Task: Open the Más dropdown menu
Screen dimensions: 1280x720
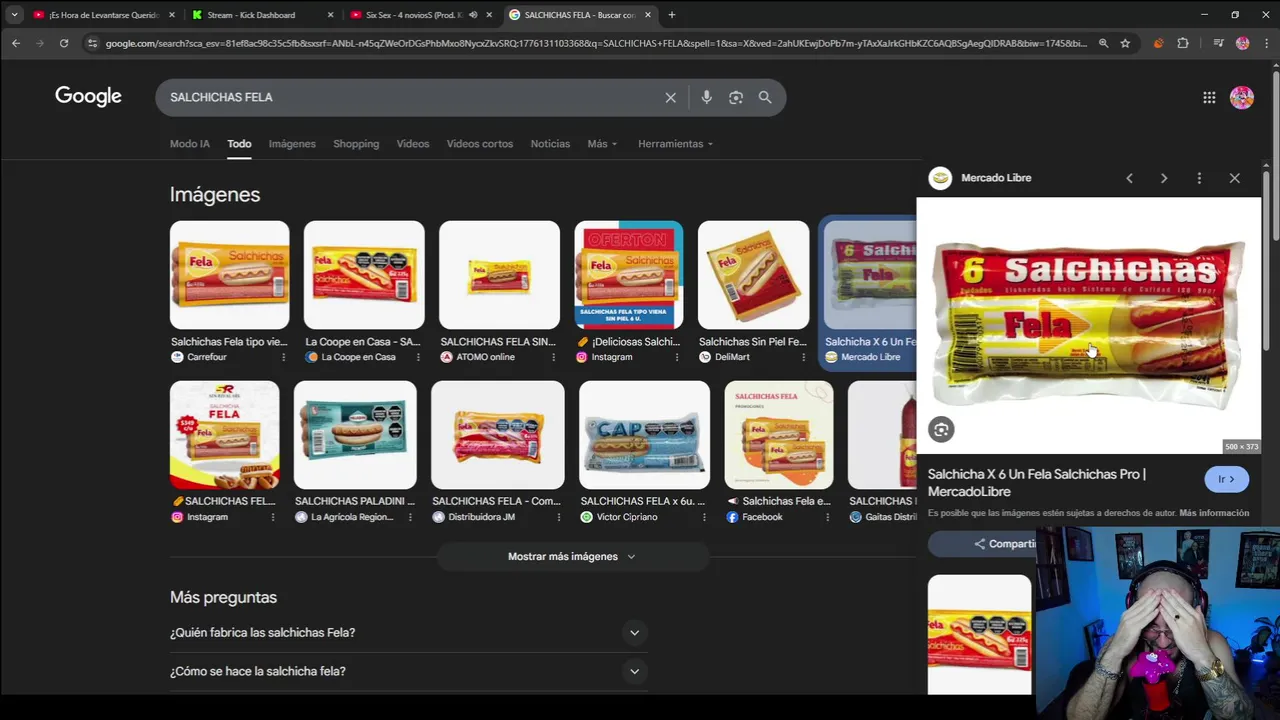Action: pos(602,144)
